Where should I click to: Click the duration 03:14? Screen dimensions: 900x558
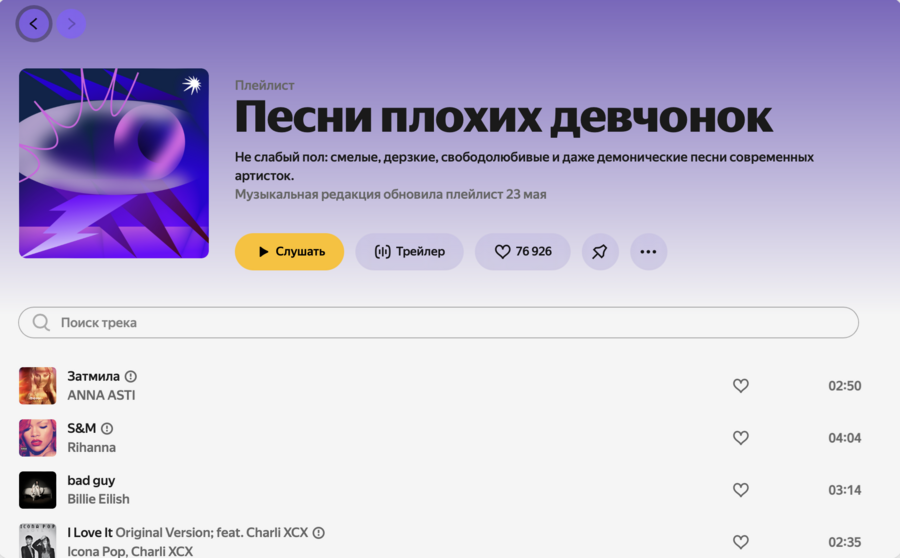tap(844, 490)
